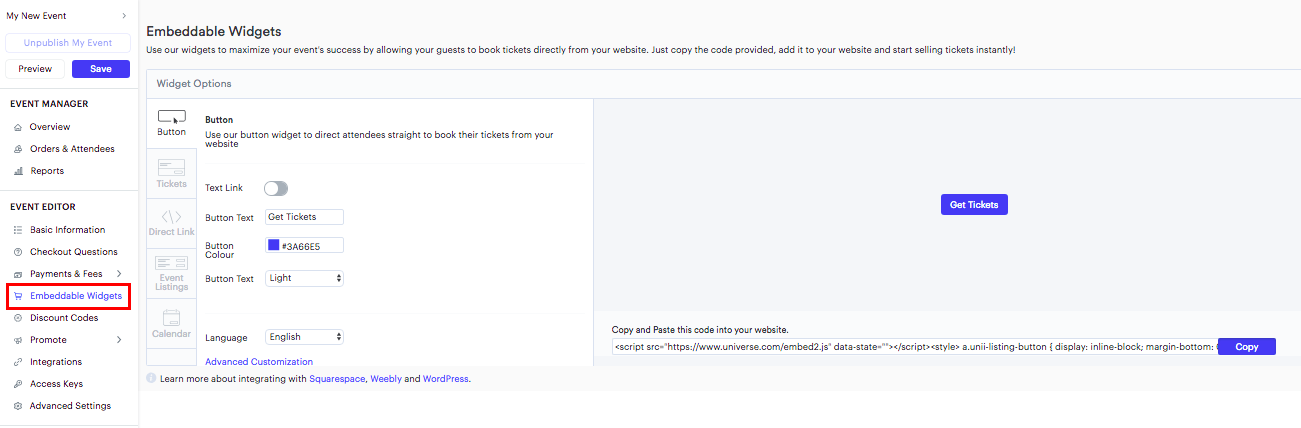This screenshot has height=428, width=1301.
Task: Click the Promote megaphone icon
Action: pyautogui.click(x=17, y=340)
